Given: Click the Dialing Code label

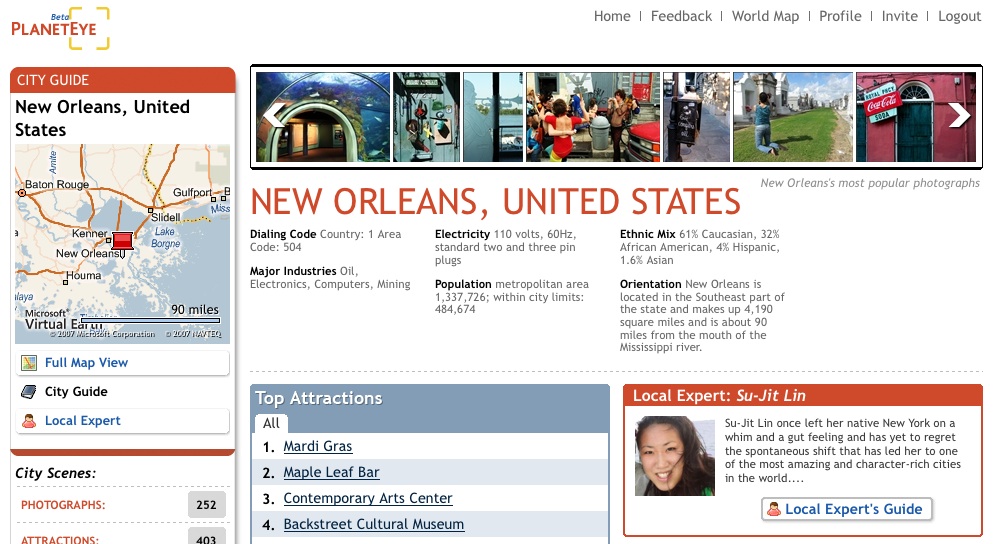Looking at the screenshot, I should [283, 234].
